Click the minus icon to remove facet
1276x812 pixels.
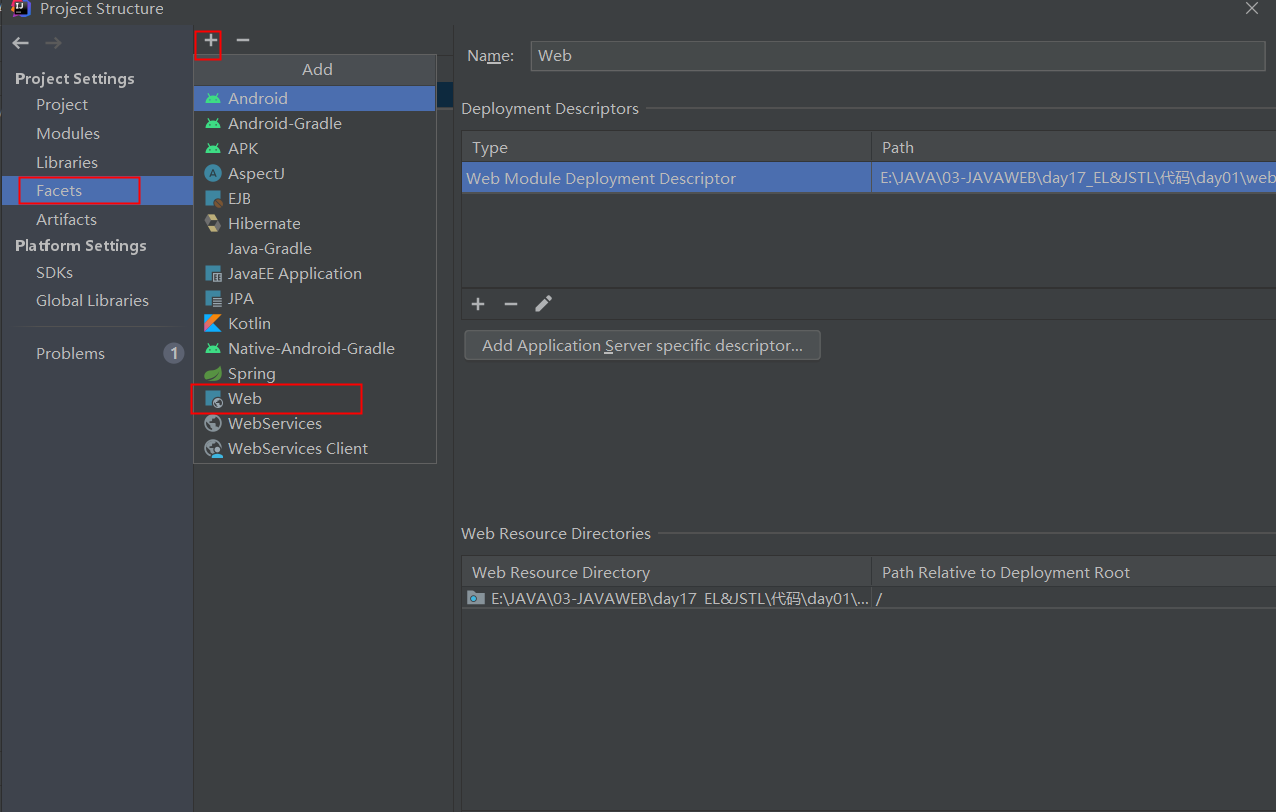click(x=242, y=41)
